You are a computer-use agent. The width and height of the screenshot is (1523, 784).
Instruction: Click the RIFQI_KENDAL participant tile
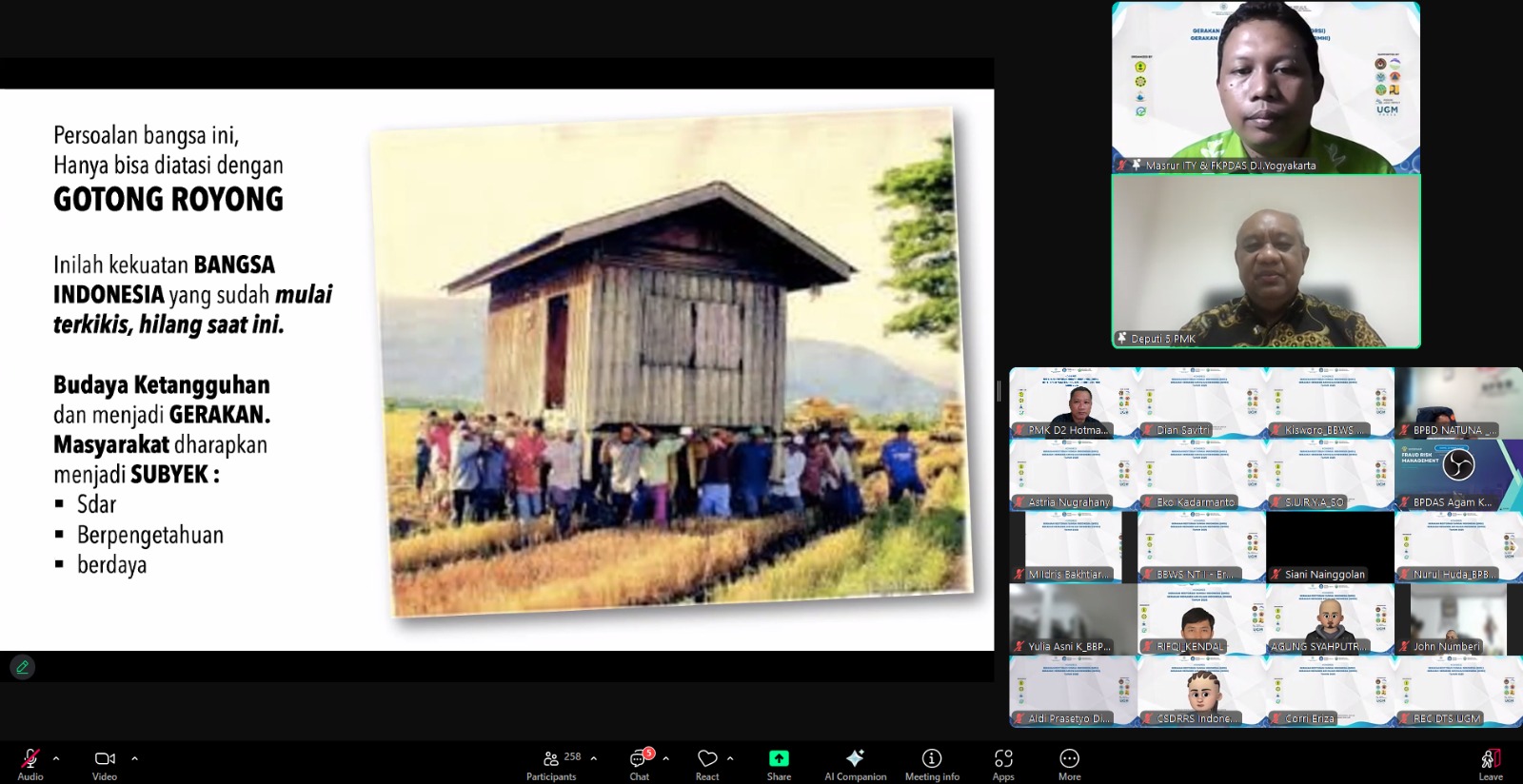tap(1201, 619)
